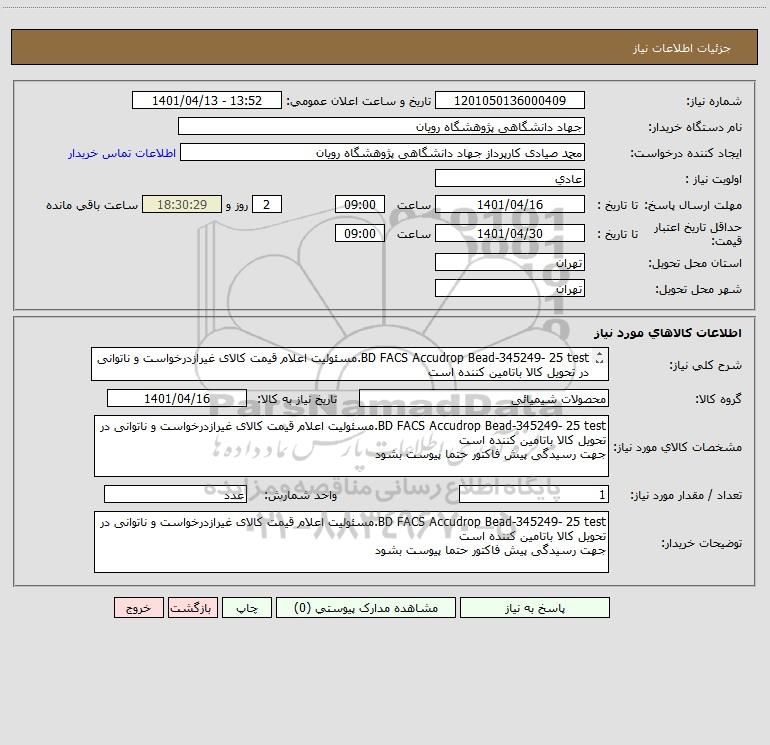Open 'مشاهده مدارک پیوستی (0)' button

tap(366, 608)
